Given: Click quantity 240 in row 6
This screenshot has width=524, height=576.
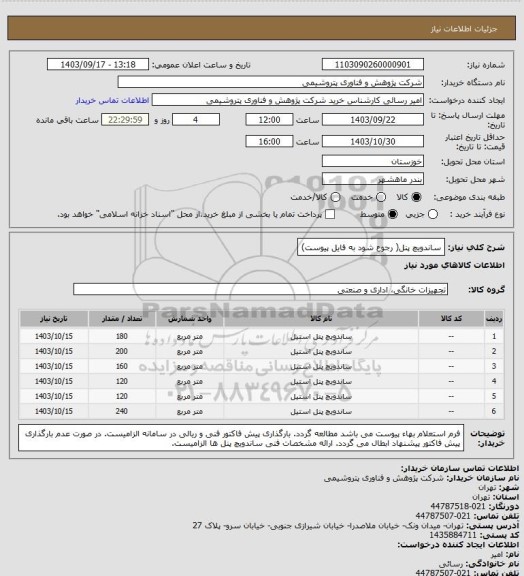Looking at the screenshot, I should coord(122,411).
